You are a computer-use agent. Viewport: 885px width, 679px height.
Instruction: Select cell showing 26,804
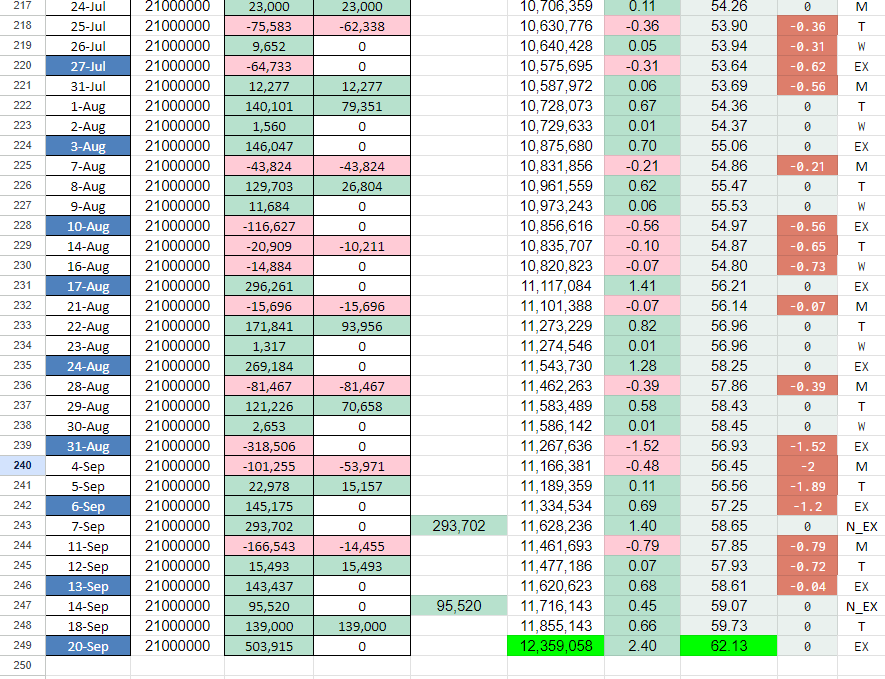pos(362,186)
